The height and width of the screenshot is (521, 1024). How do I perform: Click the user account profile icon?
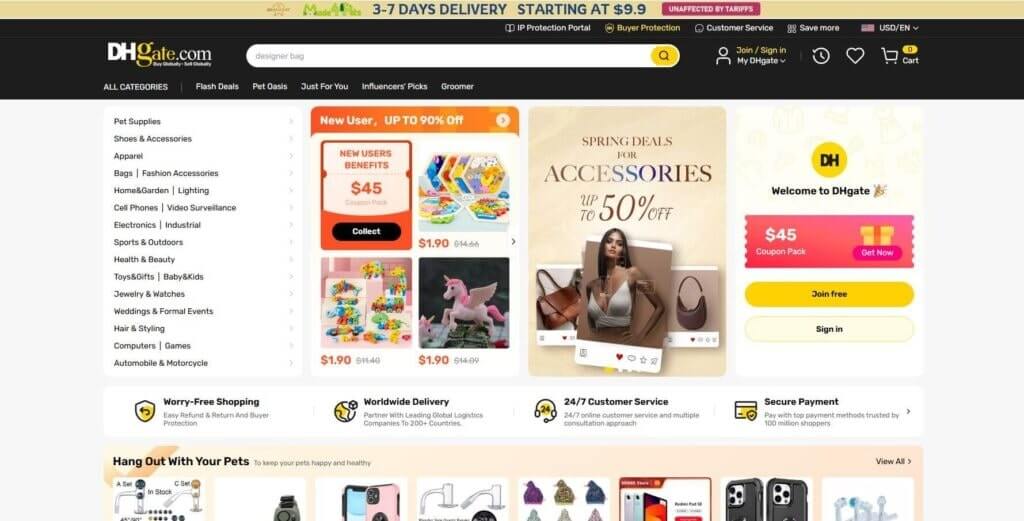(723, 56)
